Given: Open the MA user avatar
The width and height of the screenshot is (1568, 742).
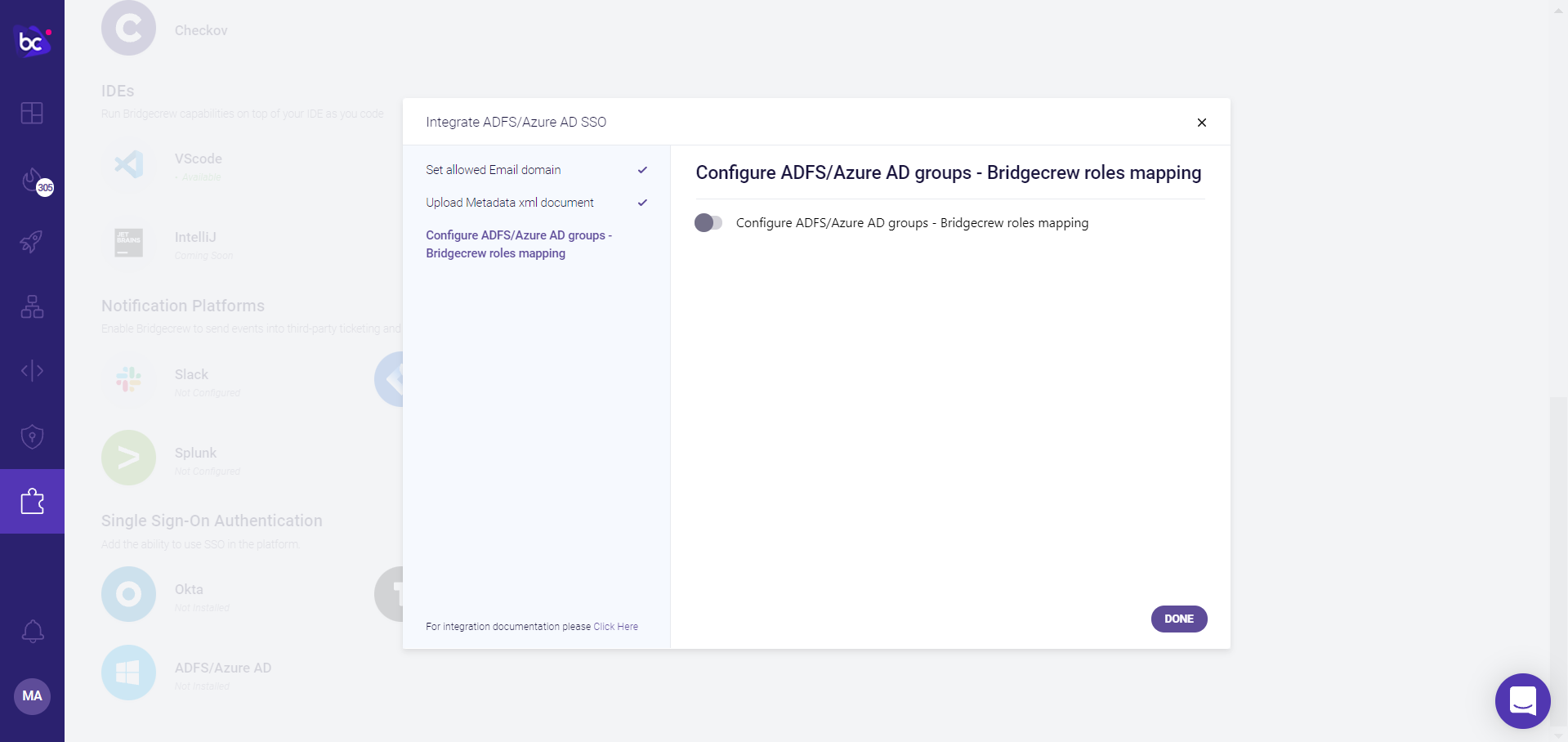Looking at the screenshot, I should tap(32, 696).
